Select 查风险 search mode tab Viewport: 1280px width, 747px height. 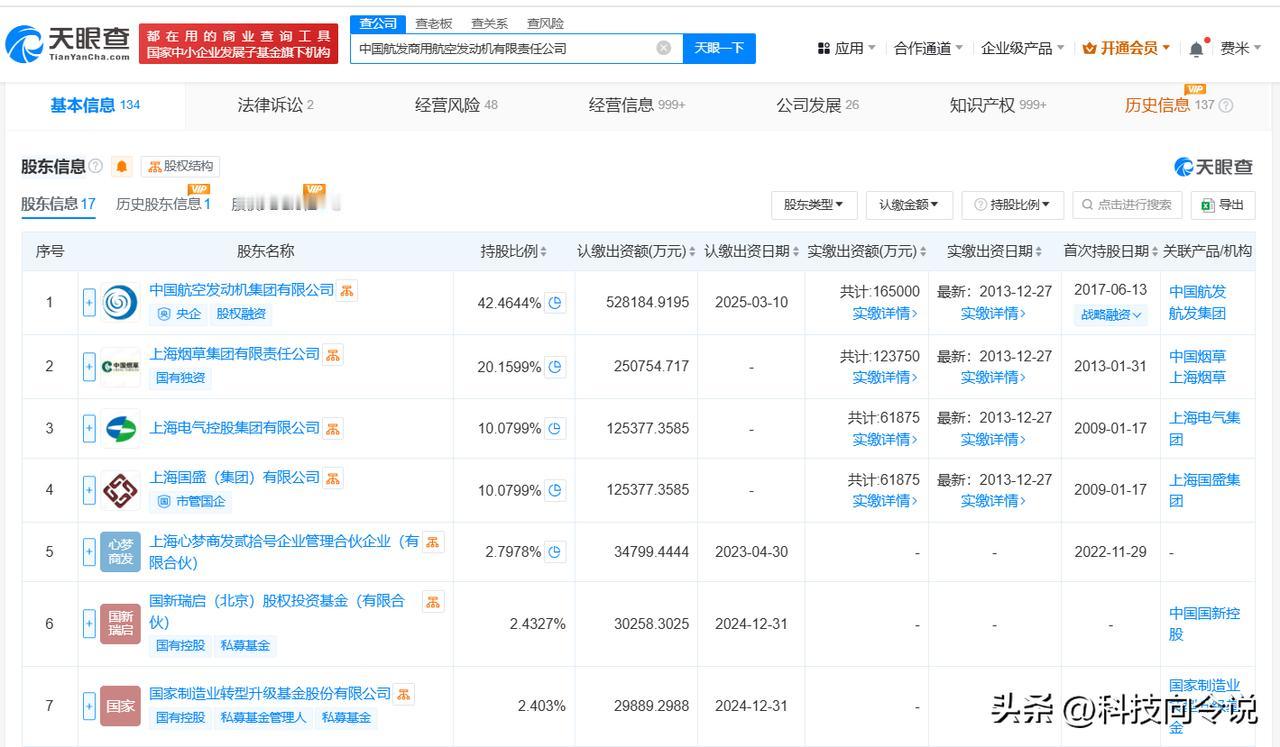point(545,23)
